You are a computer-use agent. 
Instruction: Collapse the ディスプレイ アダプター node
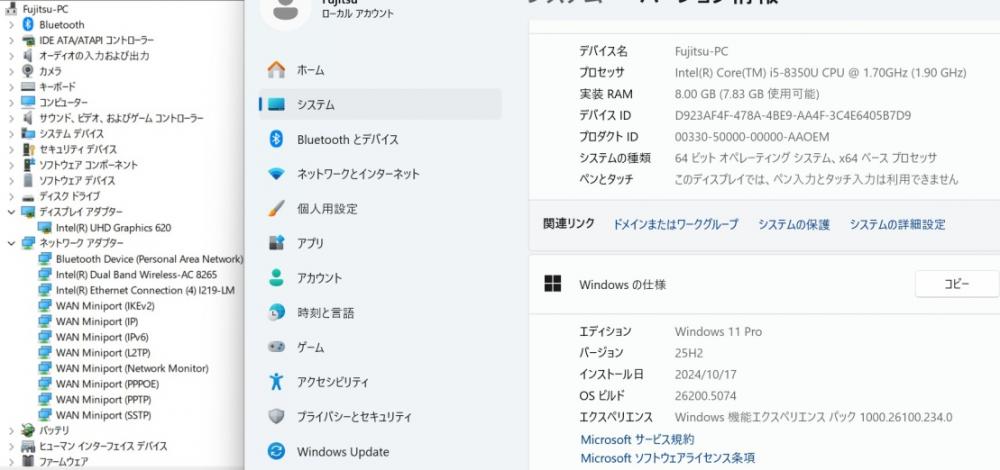[11, 212]
